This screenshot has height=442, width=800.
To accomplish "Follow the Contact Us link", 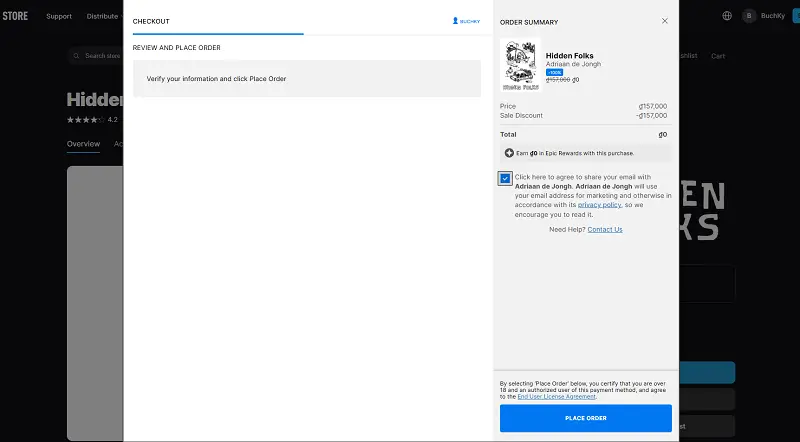I will [x=605, y=229].
